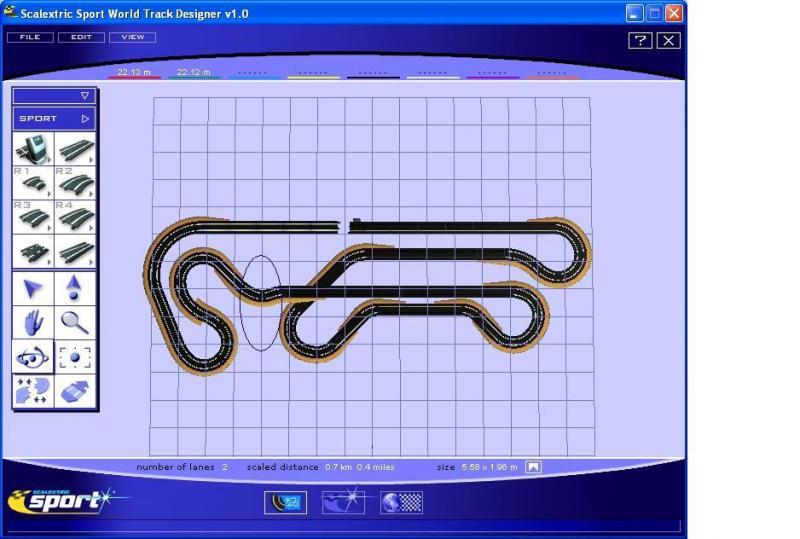Image resolution: width=800 pixels, height=539 pixels.
Task: Open the VIEW menu
Action: point(132,37)
